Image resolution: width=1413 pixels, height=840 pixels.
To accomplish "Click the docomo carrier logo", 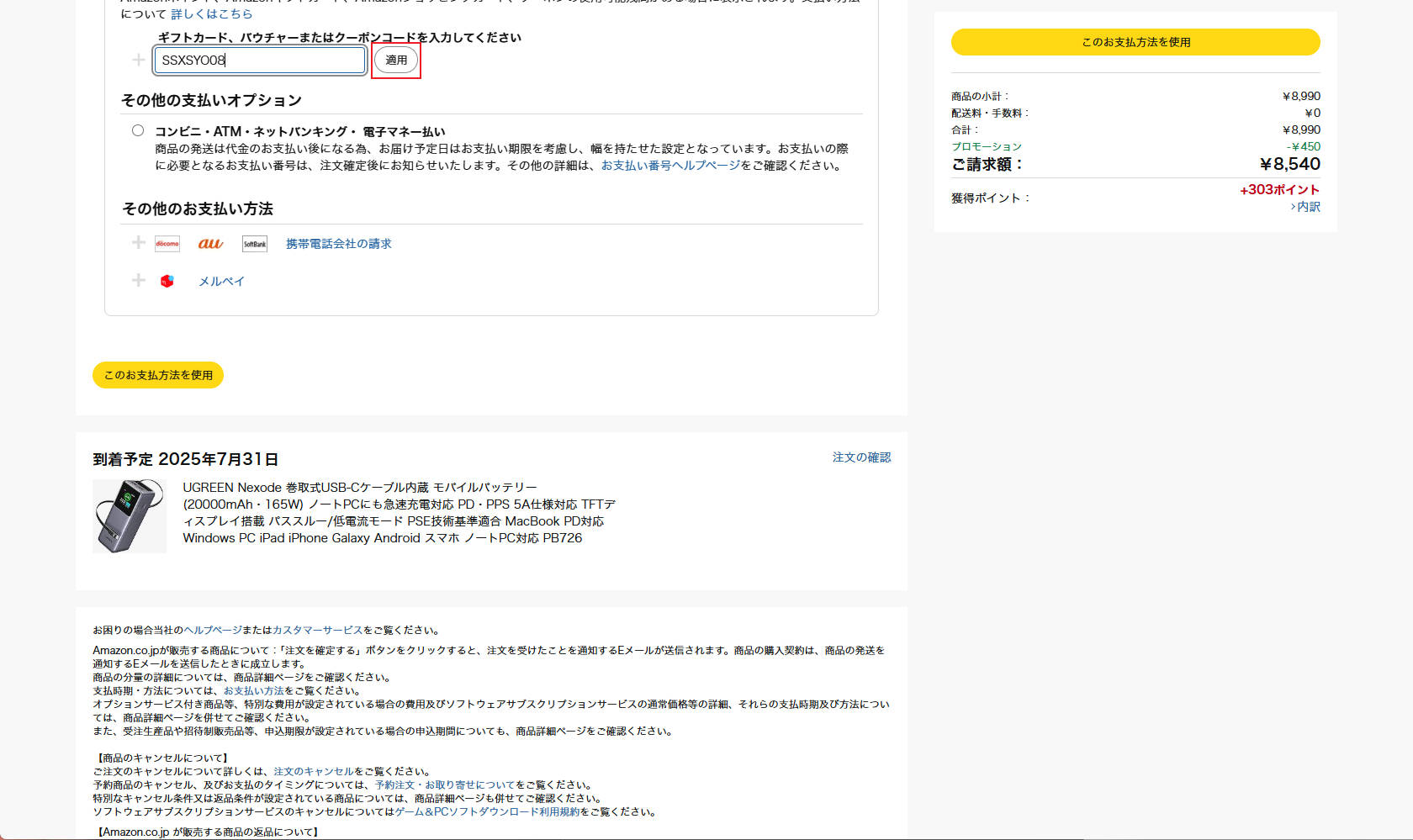I will pos(167,244).
